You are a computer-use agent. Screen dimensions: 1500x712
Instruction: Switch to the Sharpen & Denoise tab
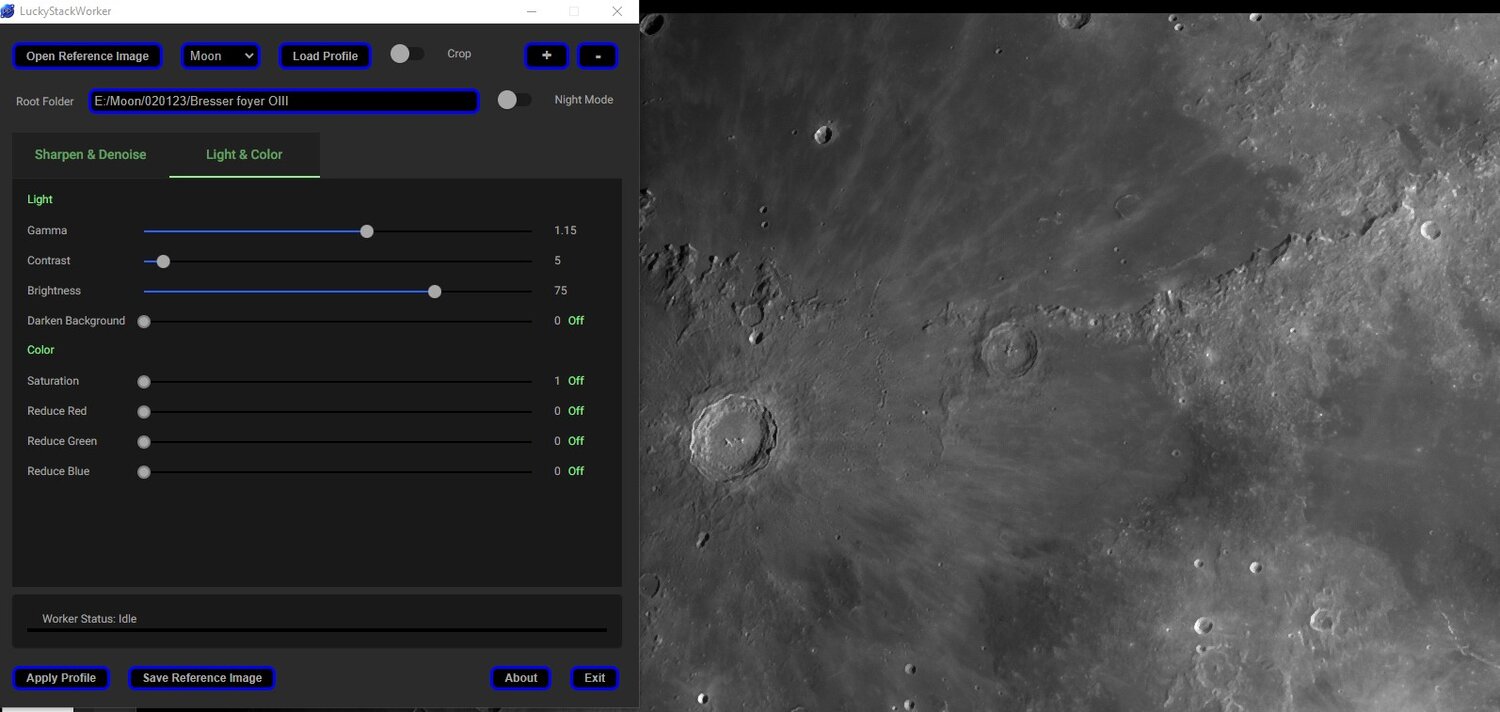90,155
